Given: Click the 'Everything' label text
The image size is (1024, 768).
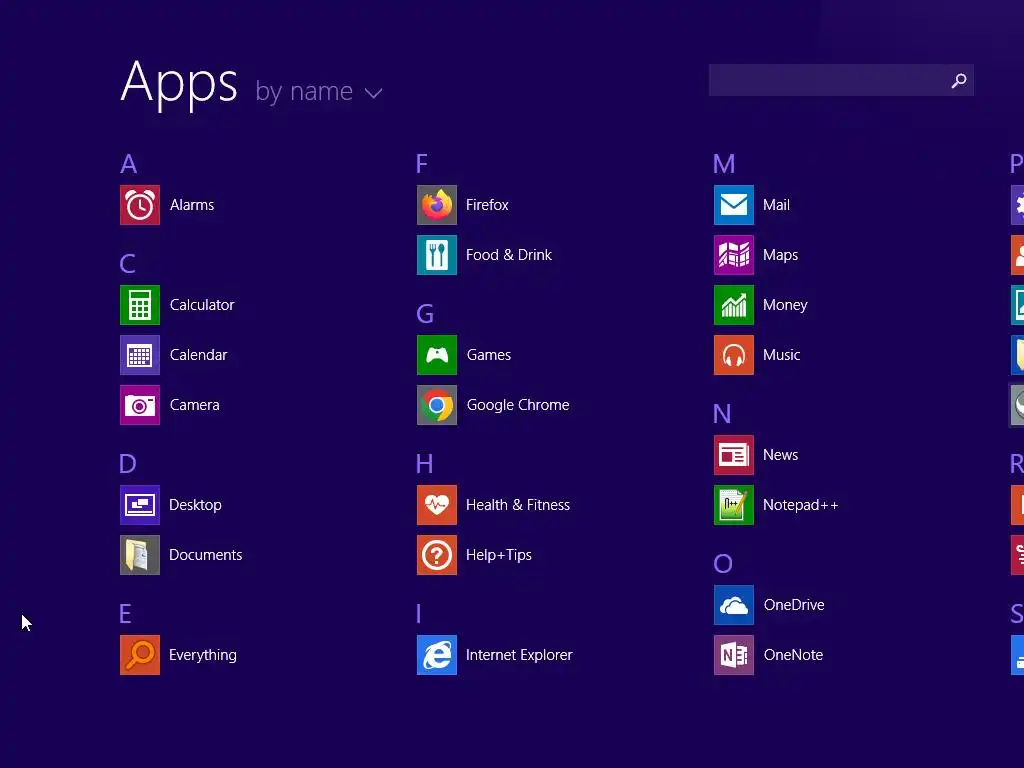Looking at the screenshot, I should point(203,656).
